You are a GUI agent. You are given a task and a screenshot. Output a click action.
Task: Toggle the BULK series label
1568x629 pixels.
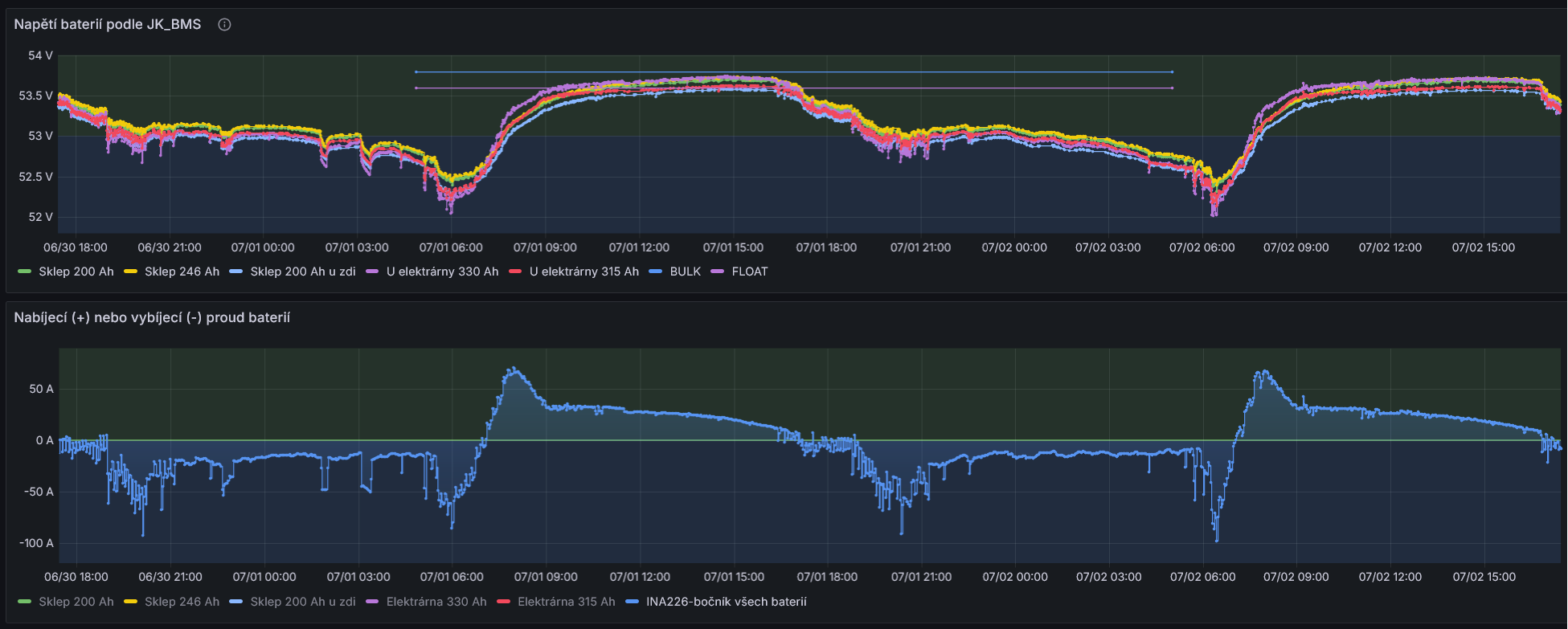686,272
